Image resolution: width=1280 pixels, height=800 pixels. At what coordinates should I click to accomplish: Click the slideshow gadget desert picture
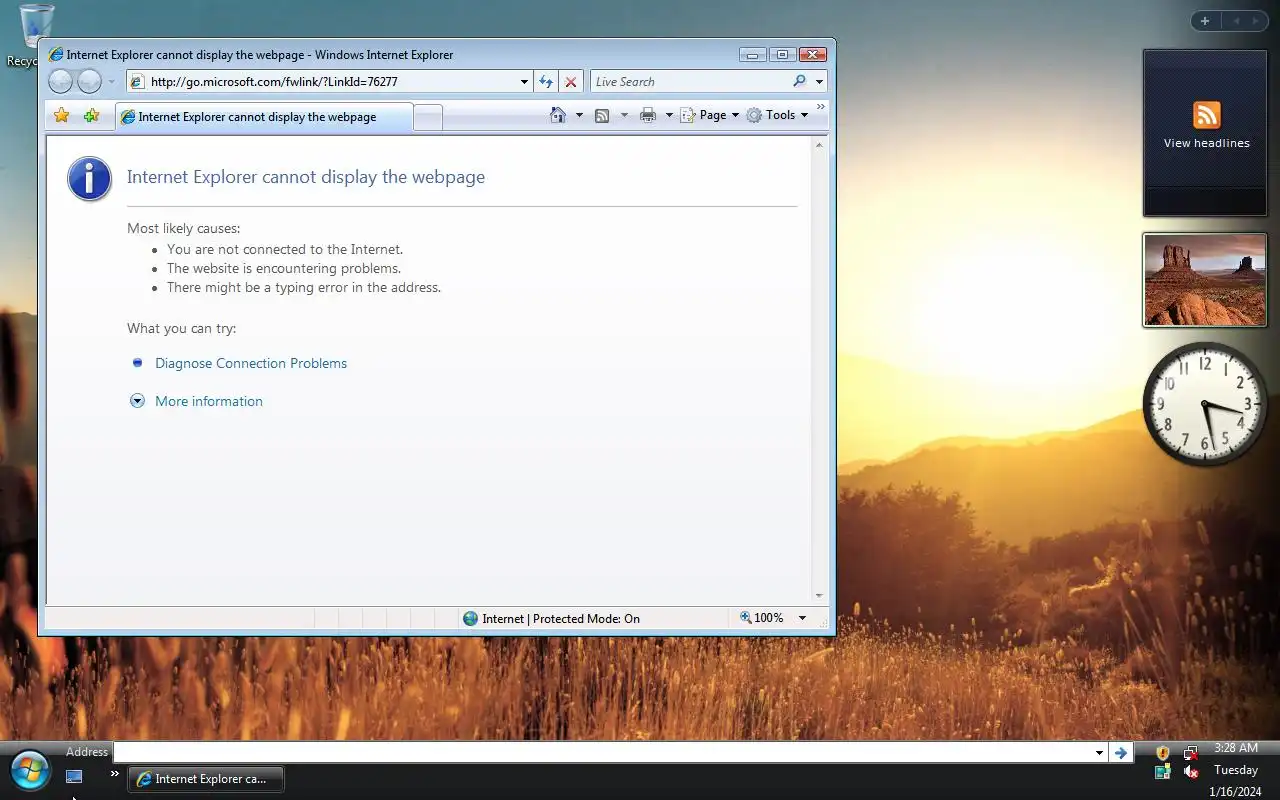(x=1205, y=280)
